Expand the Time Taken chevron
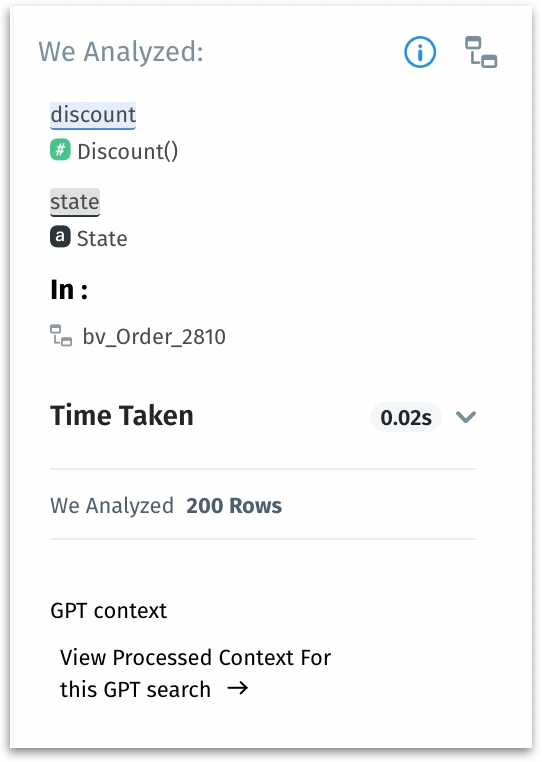This screenshot has height=762, width=542. (466, 417)
